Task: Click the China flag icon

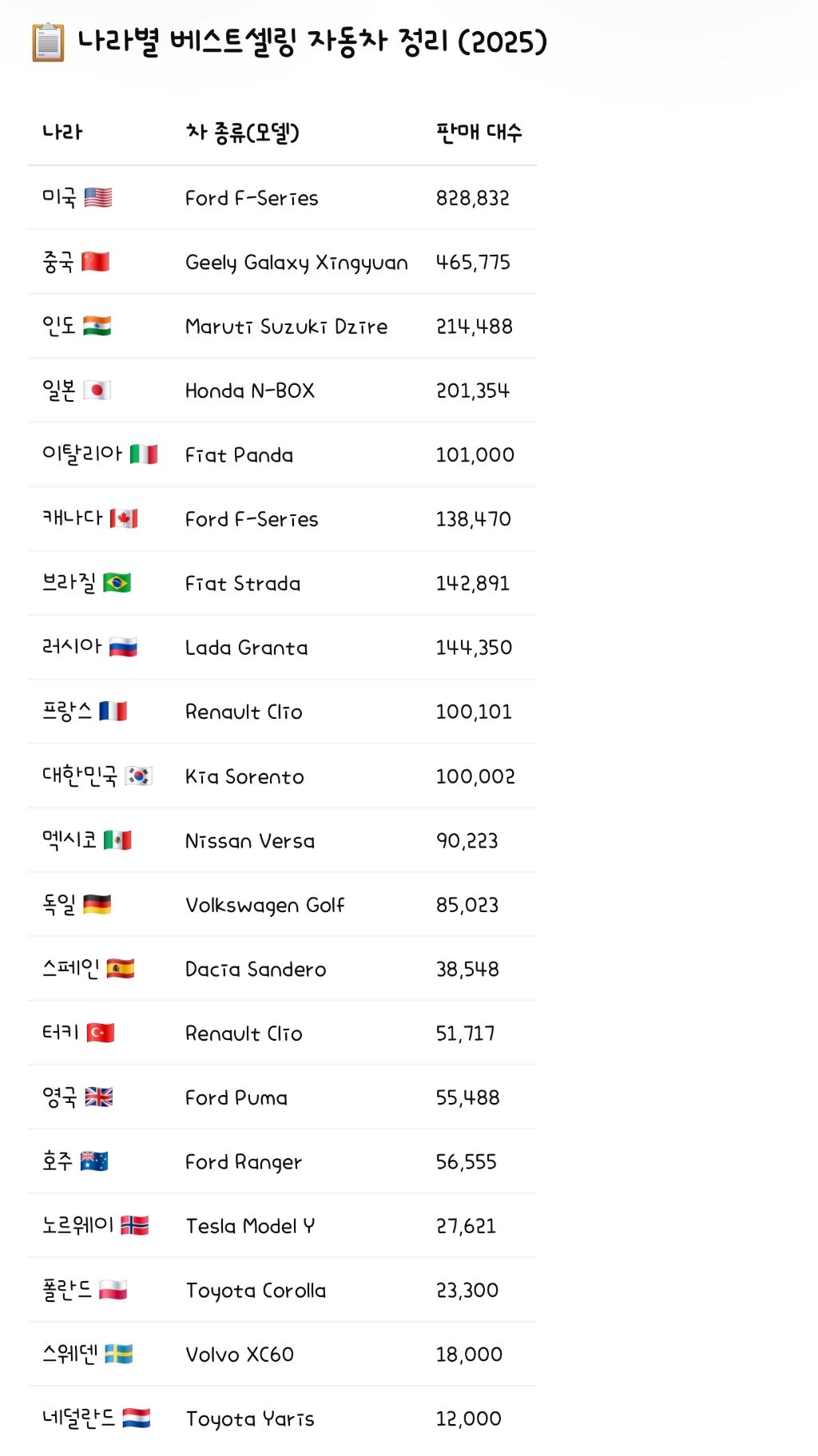Action: click(x=95, y=261)
